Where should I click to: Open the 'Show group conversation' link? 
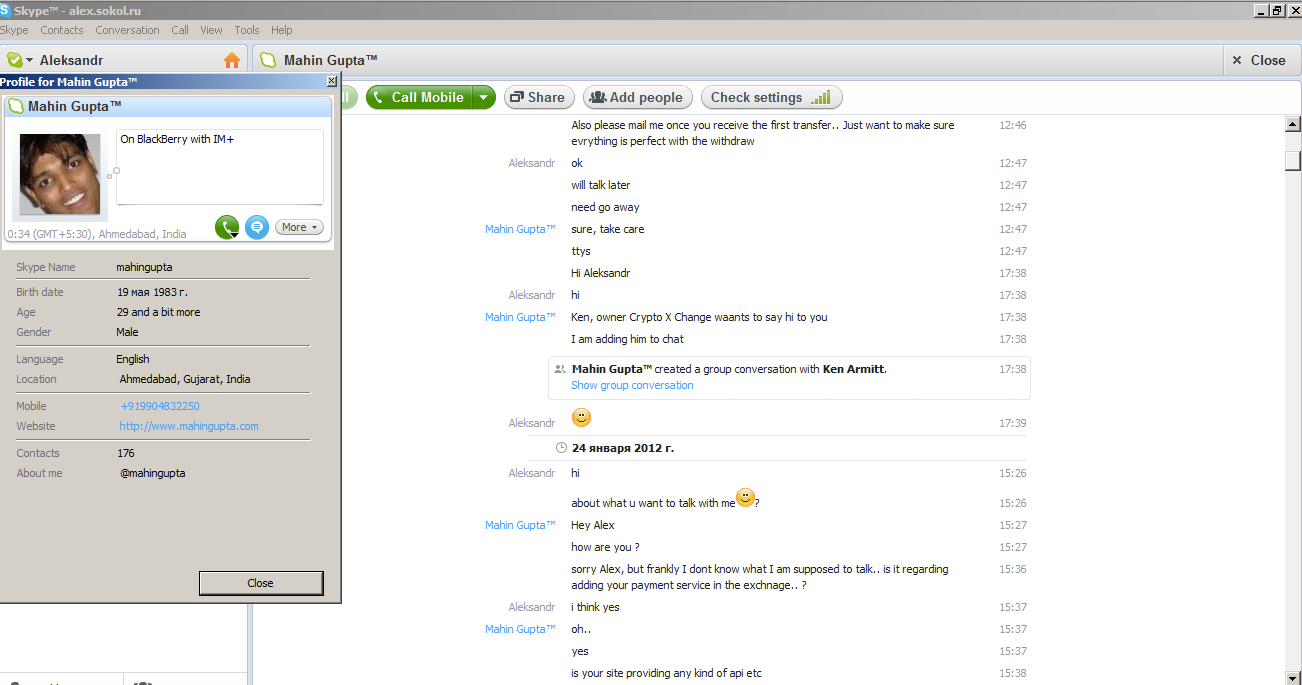[x=632, y=385]
